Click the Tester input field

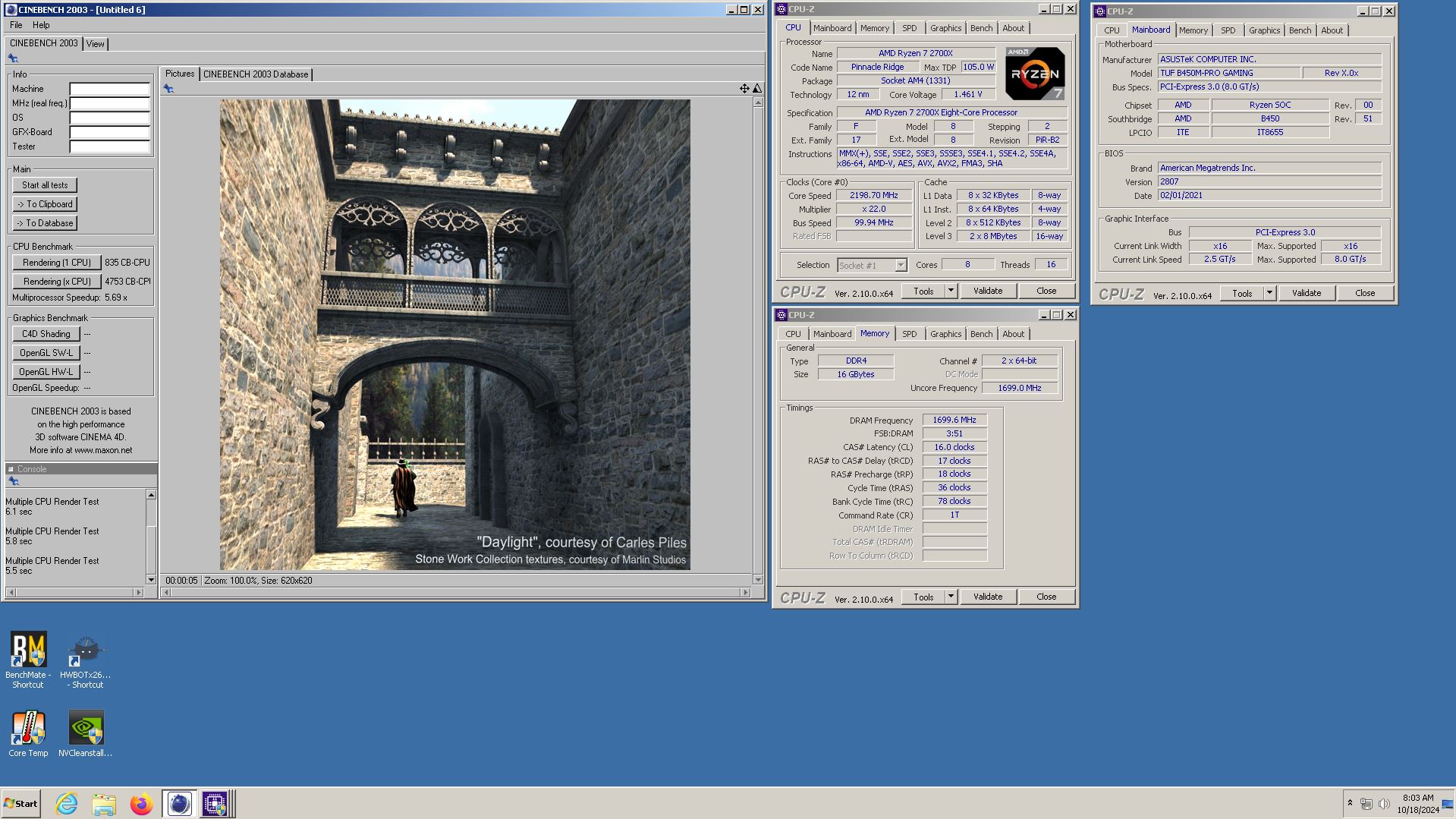point(109,146)
